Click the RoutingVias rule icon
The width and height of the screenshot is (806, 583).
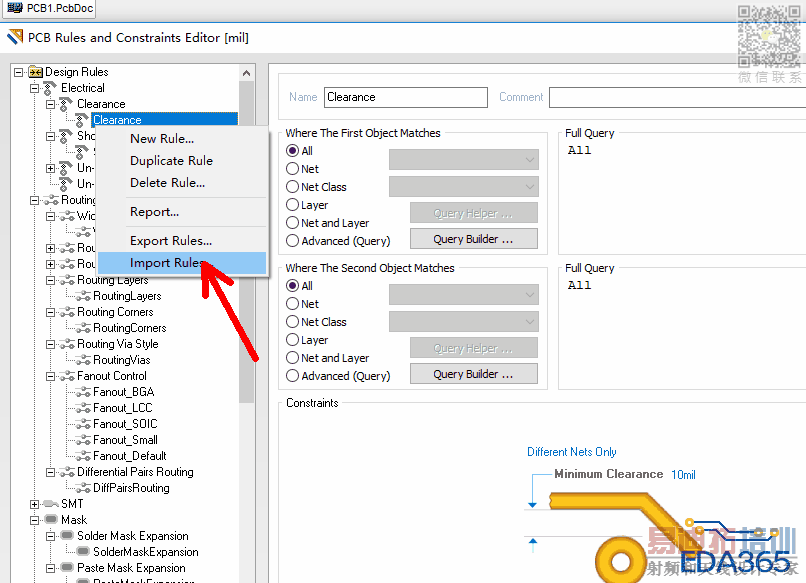[x=83, y=360]
